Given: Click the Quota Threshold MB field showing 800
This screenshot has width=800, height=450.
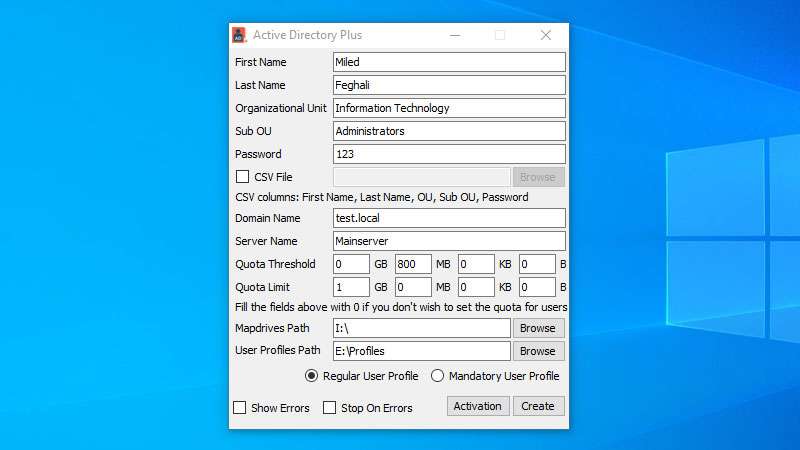Looking at the screenshot, I should (413, 264).
